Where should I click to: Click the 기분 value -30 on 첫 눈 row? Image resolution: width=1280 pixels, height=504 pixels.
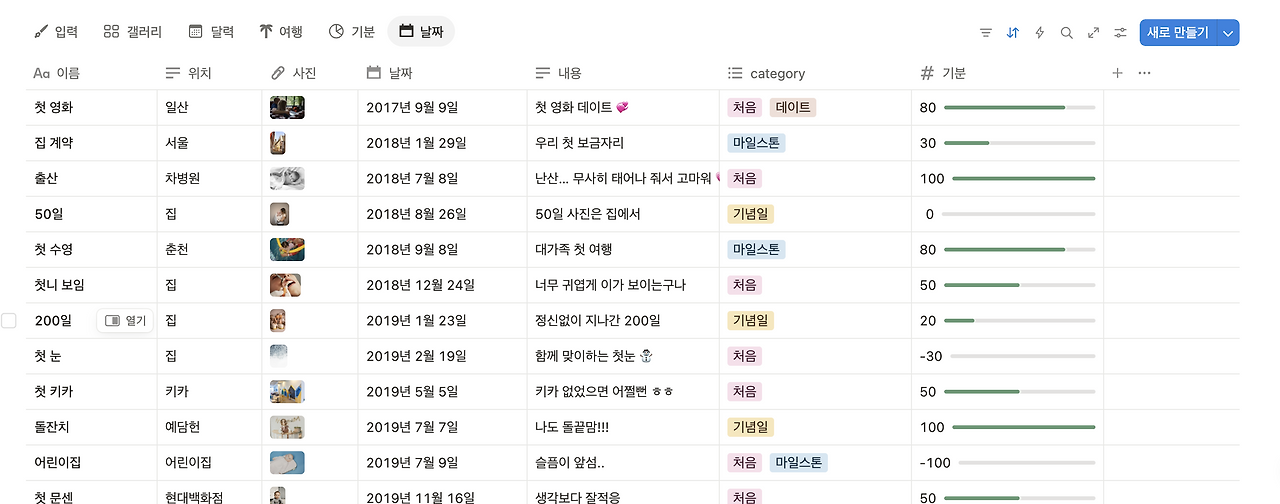coord(931,357)
